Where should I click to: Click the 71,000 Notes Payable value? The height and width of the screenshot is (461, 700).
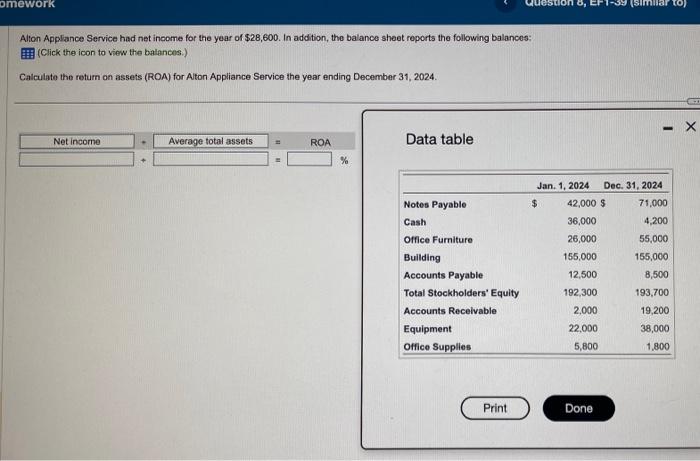click(x=653, y=203)
